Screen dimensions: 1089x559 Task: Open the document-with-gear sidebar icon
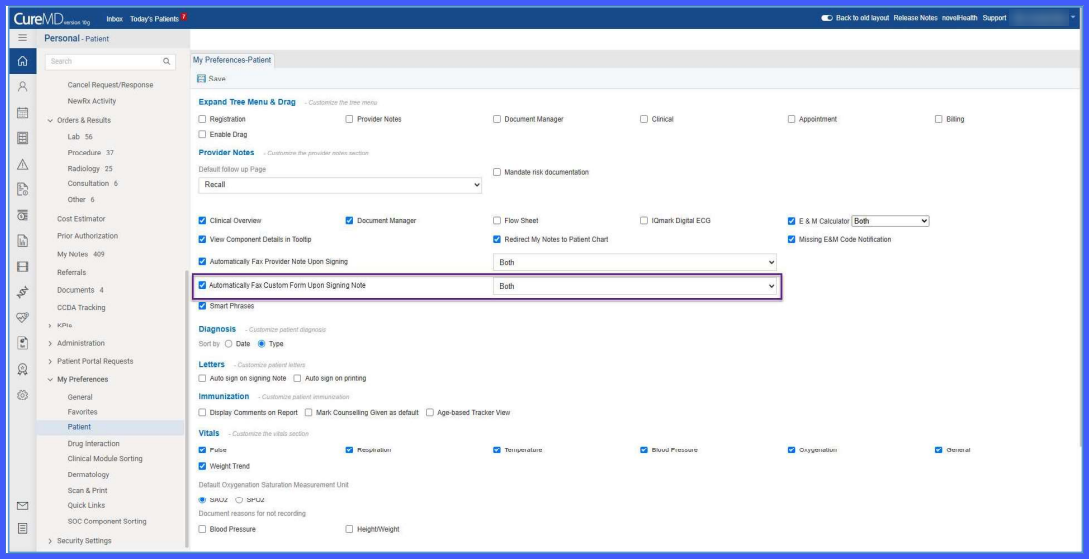pyautogui.click(x=22, y=190)
